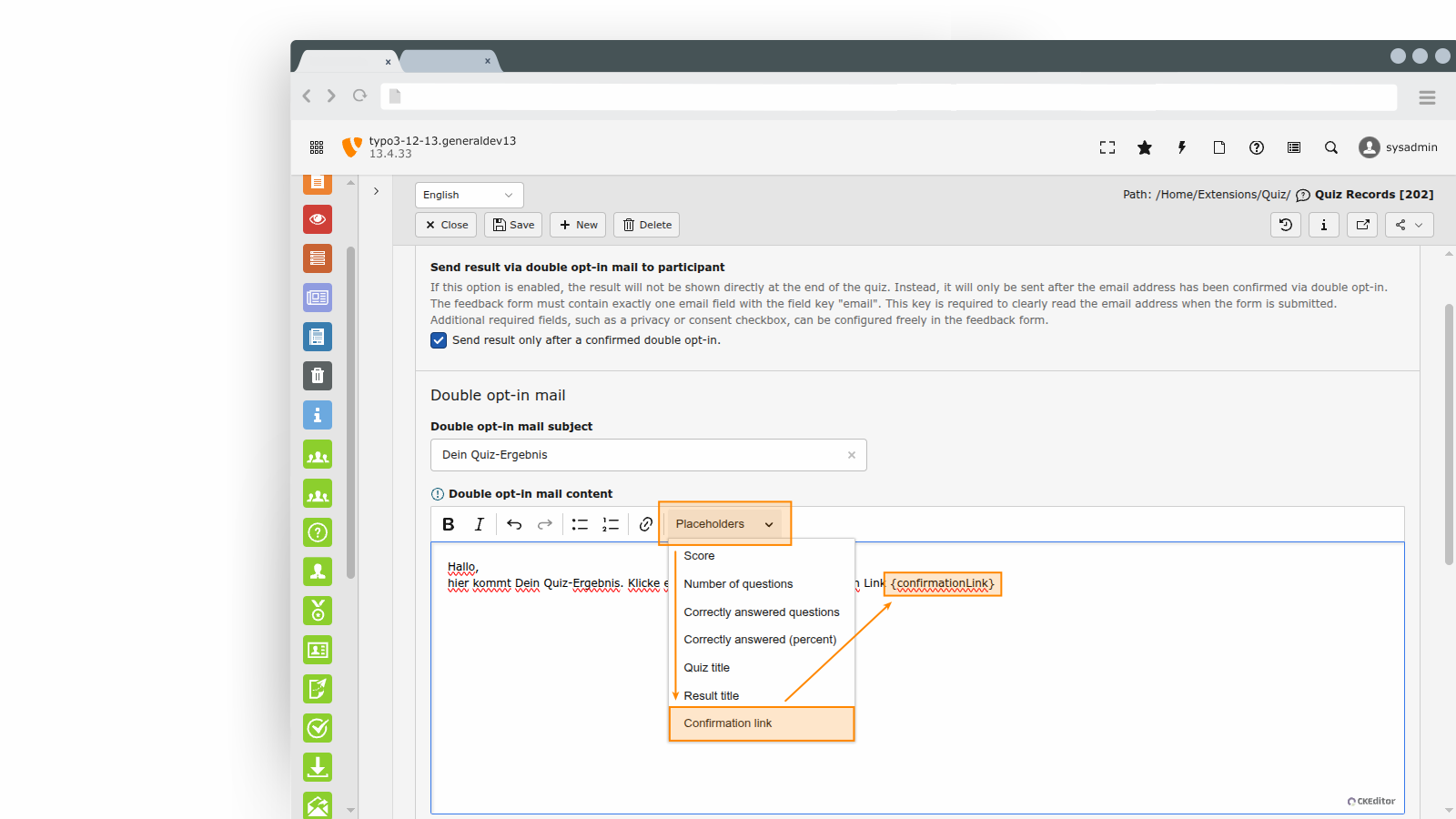Viewport: 1456px width, 819px height.
Task: Open the flush caches lightning icon
Action: point(1182,147)
